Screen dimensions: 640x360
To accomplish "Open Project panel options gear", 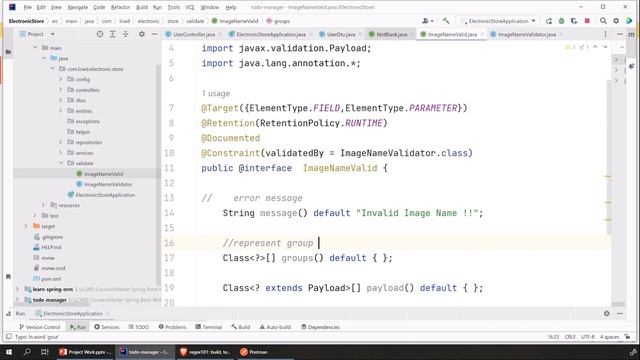I will tap(142, 34).
